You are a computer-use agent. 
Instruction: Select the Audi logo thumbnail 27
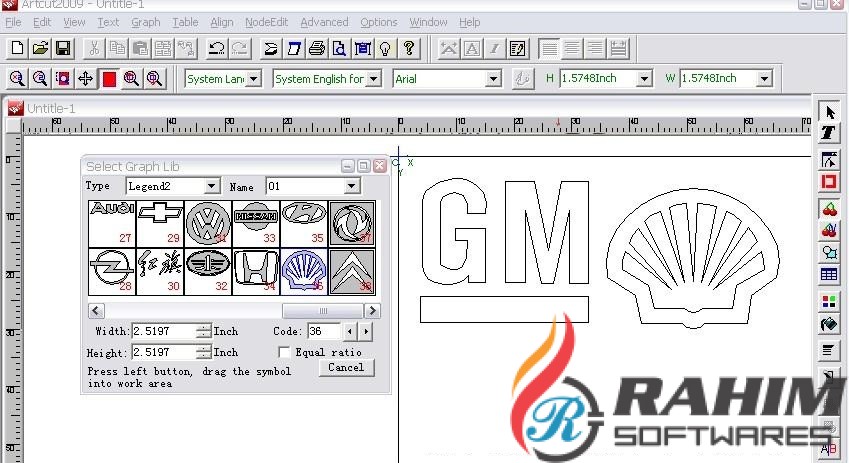point(112,224)
